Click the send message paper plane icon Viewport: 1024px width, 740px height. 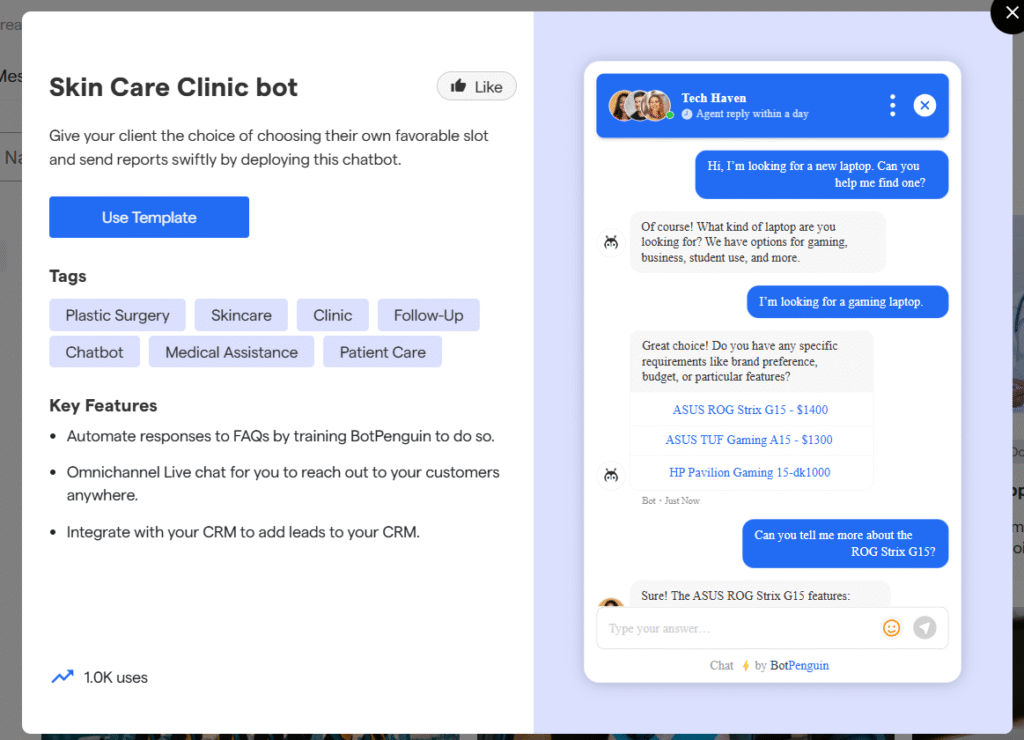click(925, 628)
